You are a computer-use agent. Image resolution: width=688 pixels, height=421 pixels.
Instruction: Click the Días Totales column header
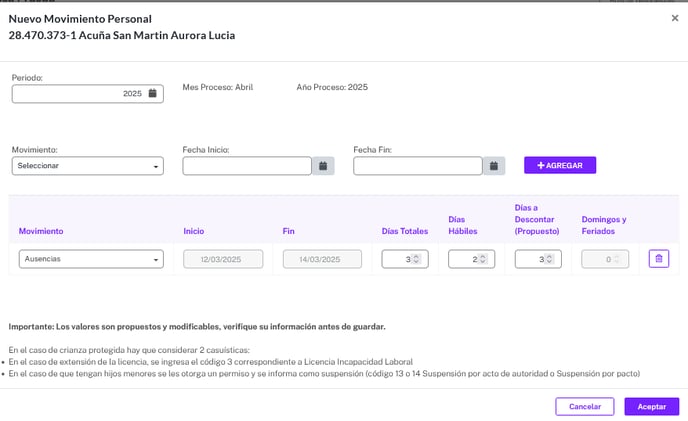(405, 231)
